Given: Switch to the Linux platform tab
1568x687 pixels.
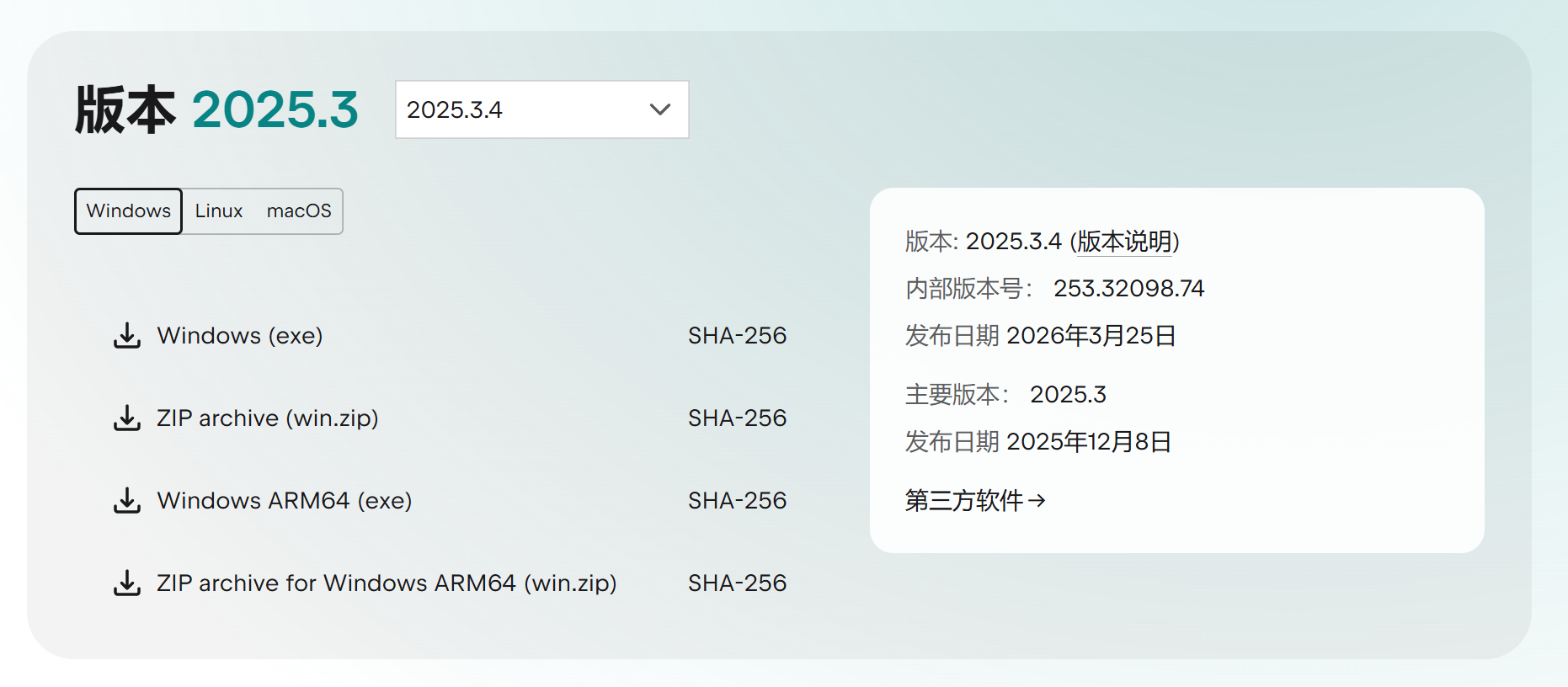Looking at the screenshot, I should pyautogui.click(x=219, y=211).
